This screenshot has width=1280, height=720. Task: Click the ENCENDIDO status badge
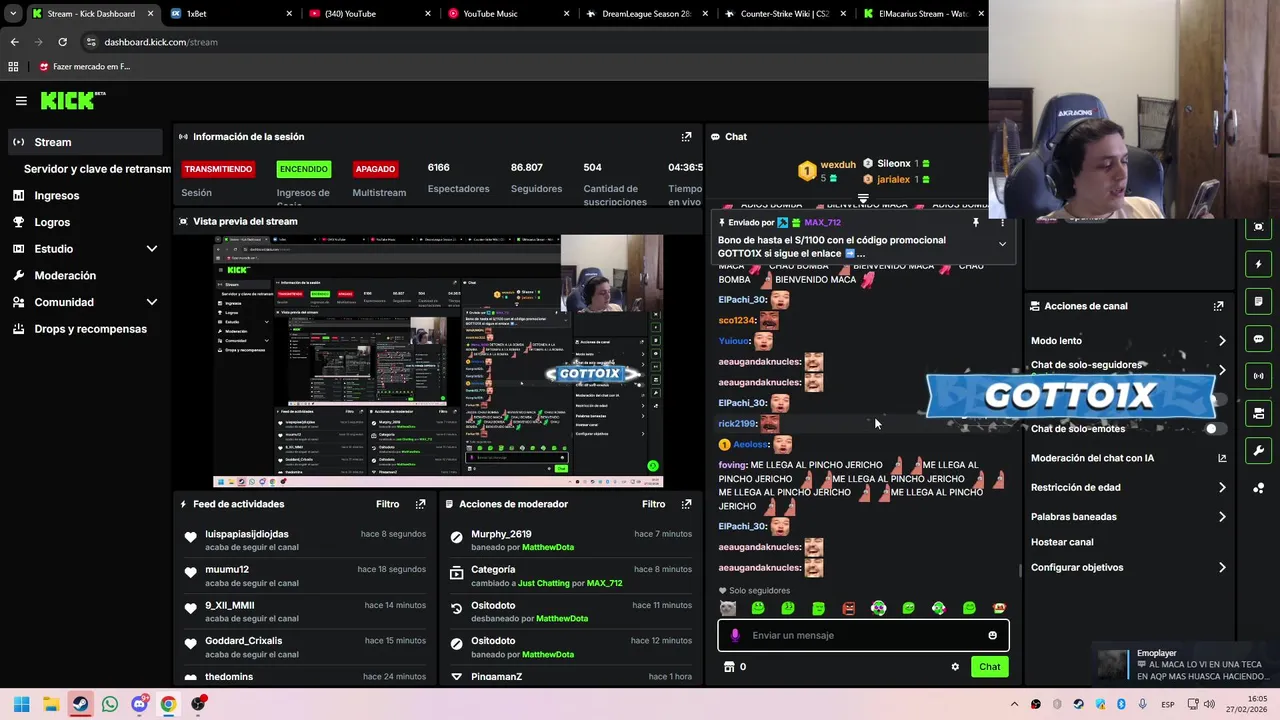tap(303, 169)
